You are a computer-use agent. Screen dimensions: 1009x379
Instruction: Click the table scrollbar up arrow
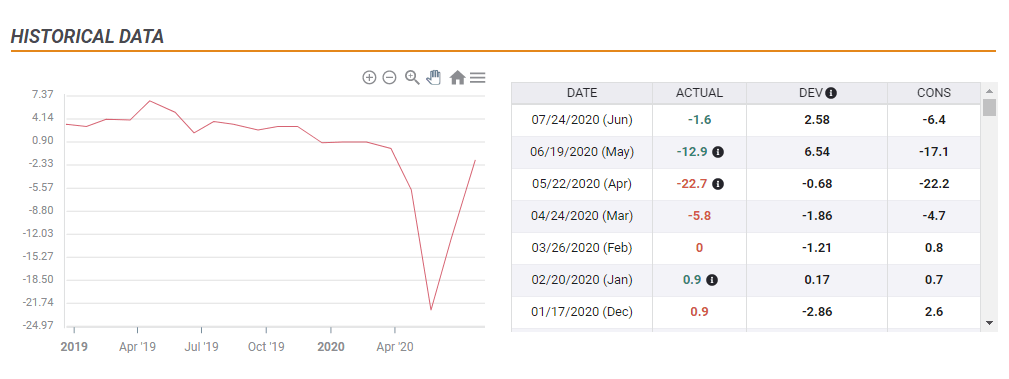click(x=989, y=90)
